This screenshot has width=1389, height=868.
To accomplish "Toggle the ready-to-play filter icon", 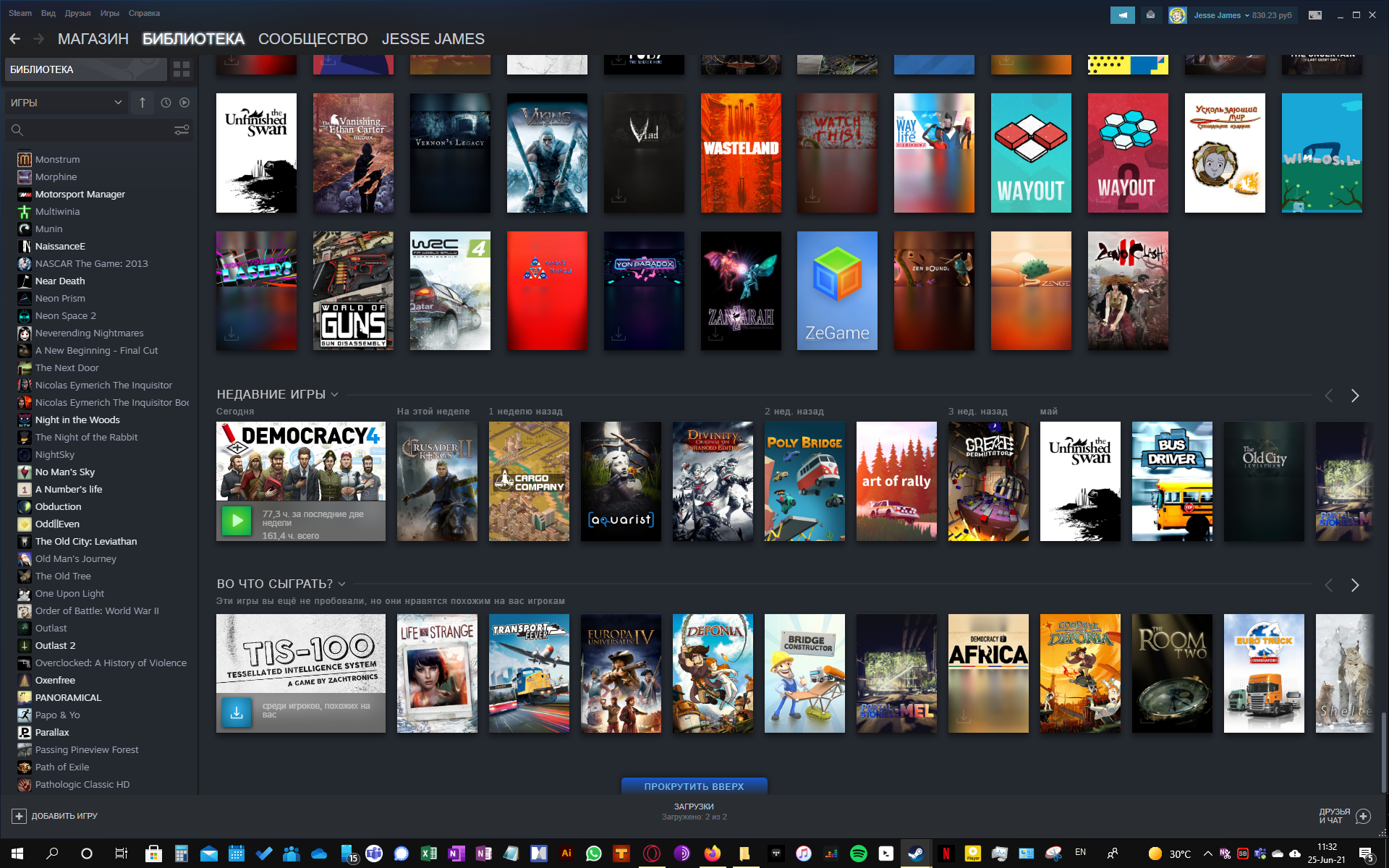I will (184, 103).
